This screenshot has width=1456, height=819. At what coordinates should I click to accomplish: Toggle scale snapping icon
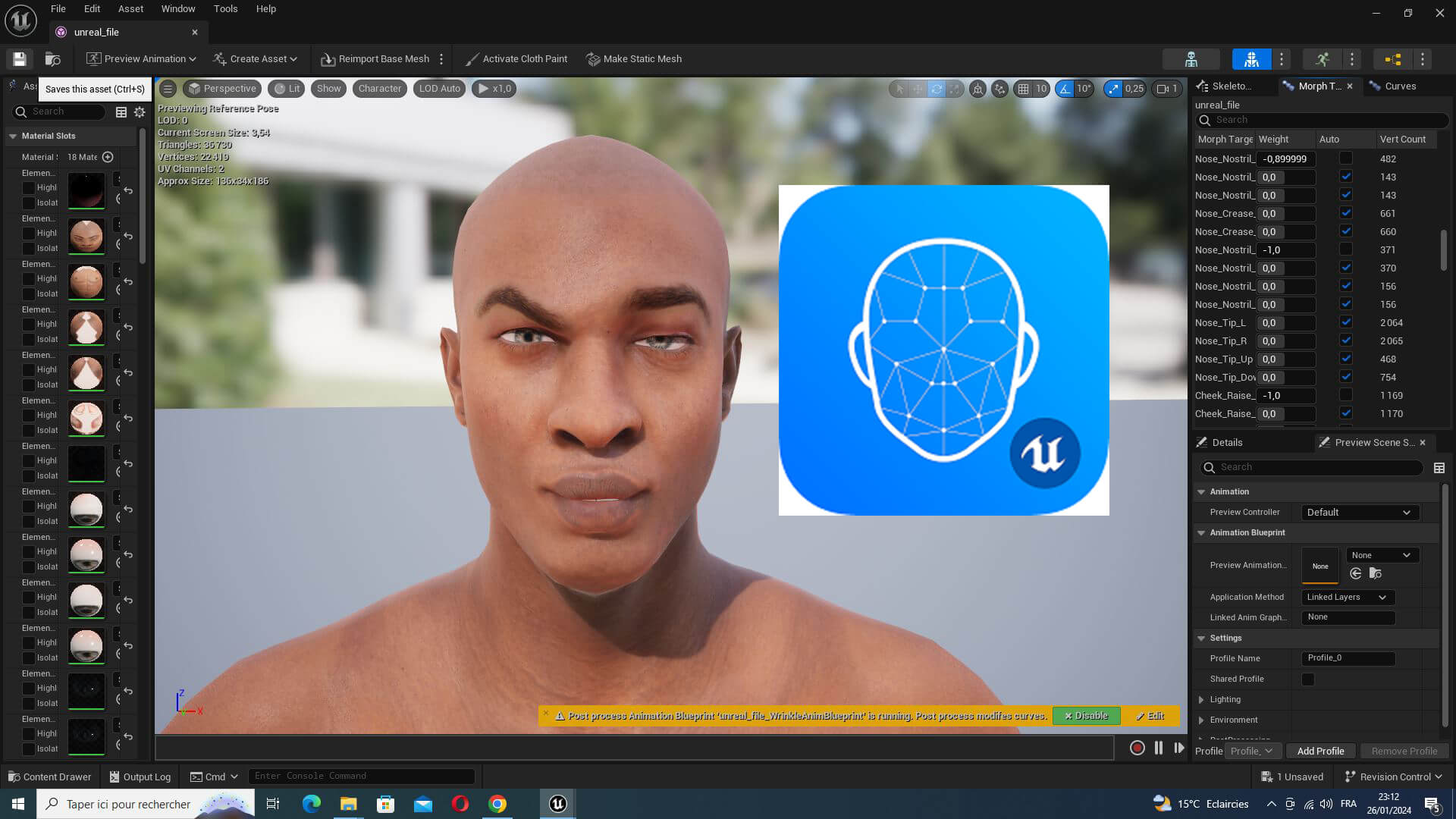[1112, 89]
